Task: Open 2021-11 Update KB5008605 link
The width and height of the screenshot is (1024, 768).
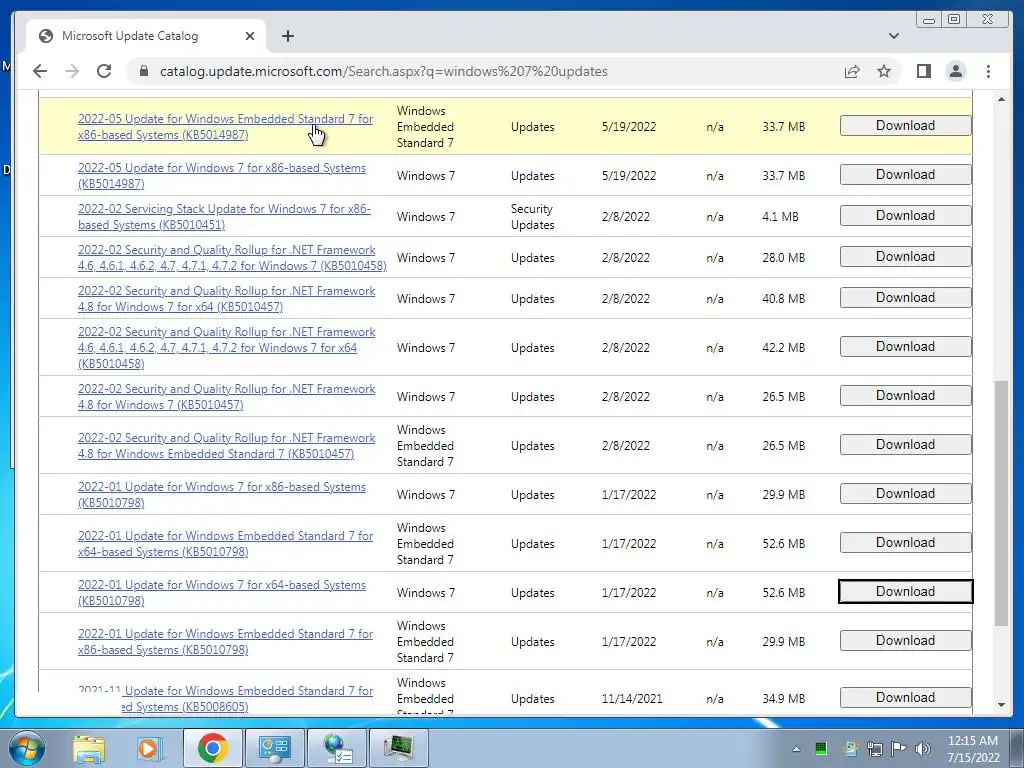Action: [225, 698]
